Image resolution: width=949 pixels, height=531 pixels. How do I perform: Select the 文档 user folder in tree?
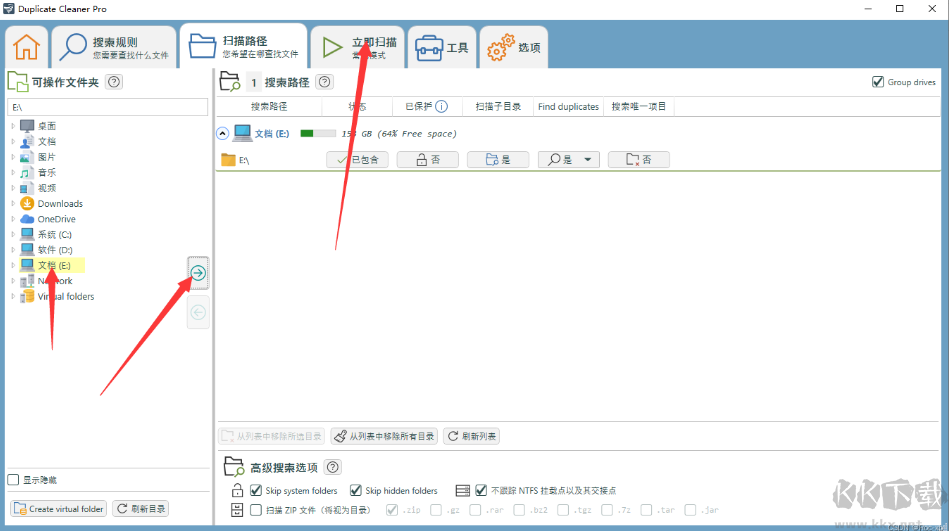click(47, 141)
